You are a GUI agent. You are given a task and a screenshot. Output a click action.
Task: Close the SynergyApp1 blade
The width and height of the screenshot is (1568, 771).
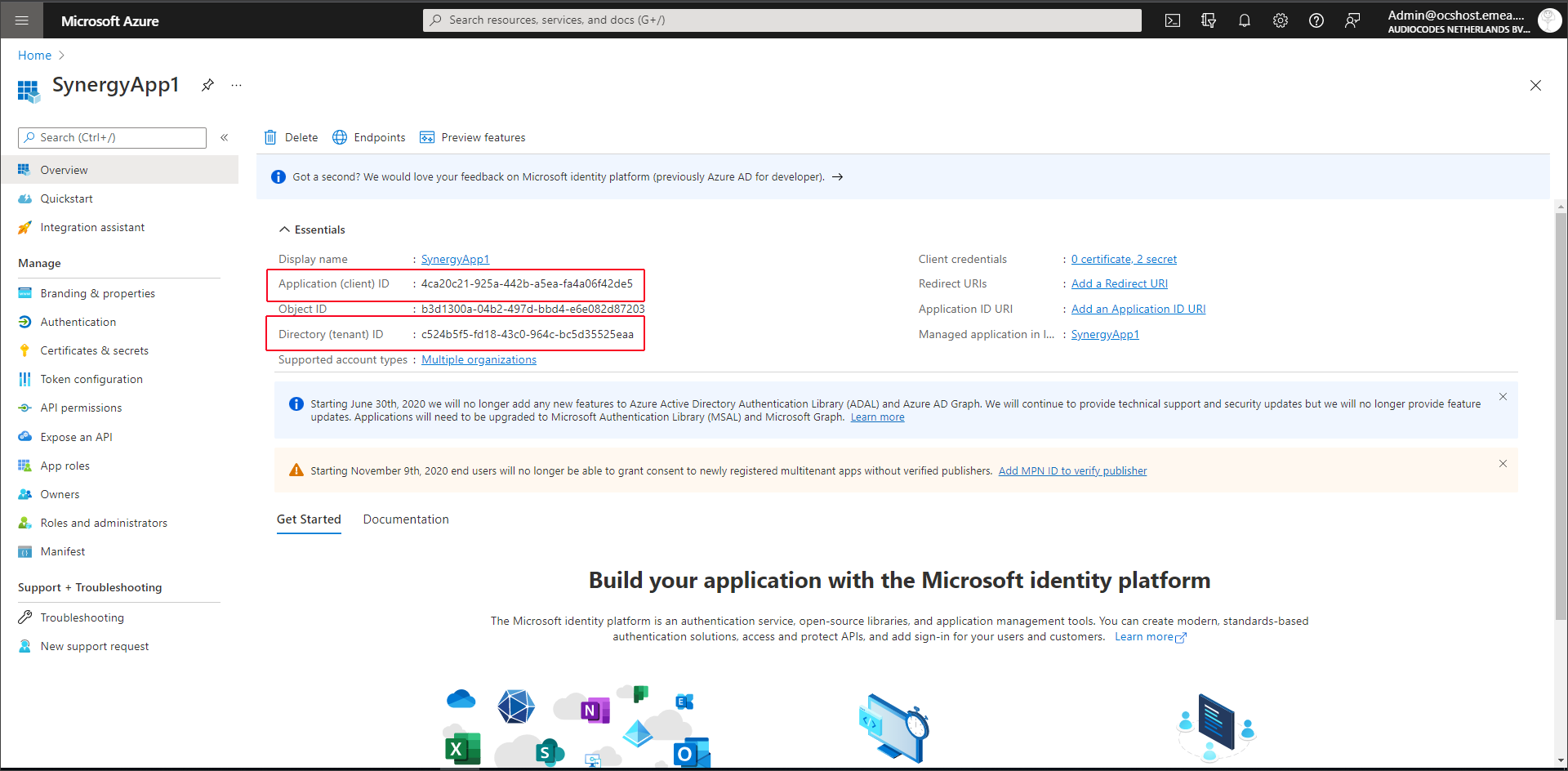click(x=1535, y=86)
